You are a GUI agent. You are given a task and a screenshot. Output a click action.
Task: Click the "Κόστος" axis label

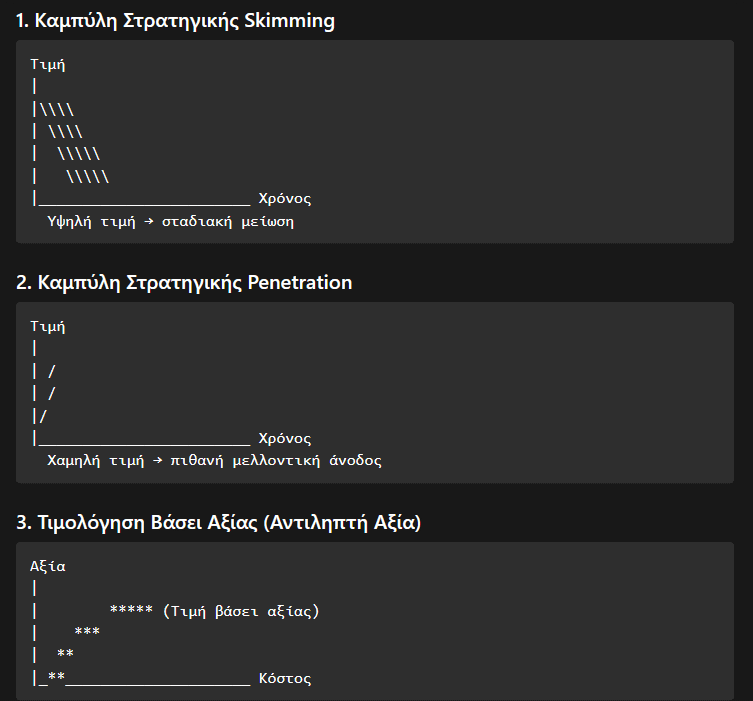pos(284,678)
